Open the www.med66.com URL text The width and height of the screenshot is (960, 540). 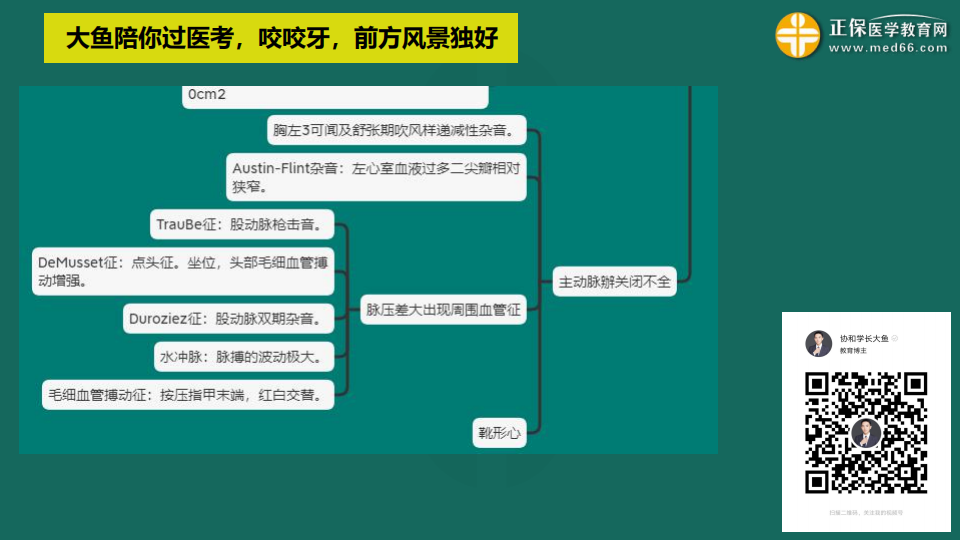887,48
